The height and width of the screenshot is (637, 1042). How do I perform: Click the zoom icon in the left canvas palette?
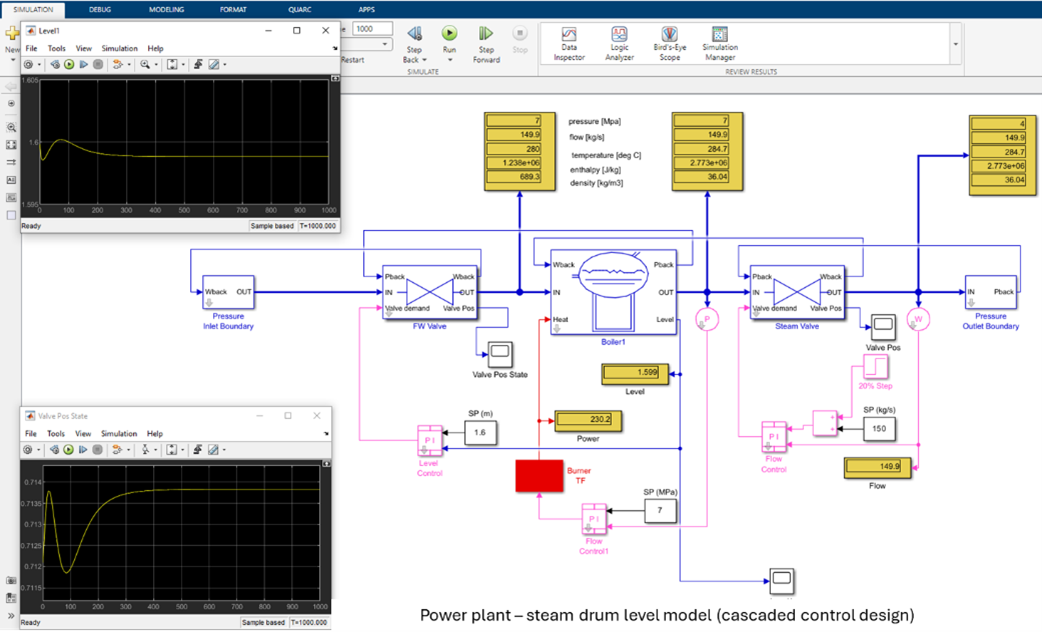(11, 128)
